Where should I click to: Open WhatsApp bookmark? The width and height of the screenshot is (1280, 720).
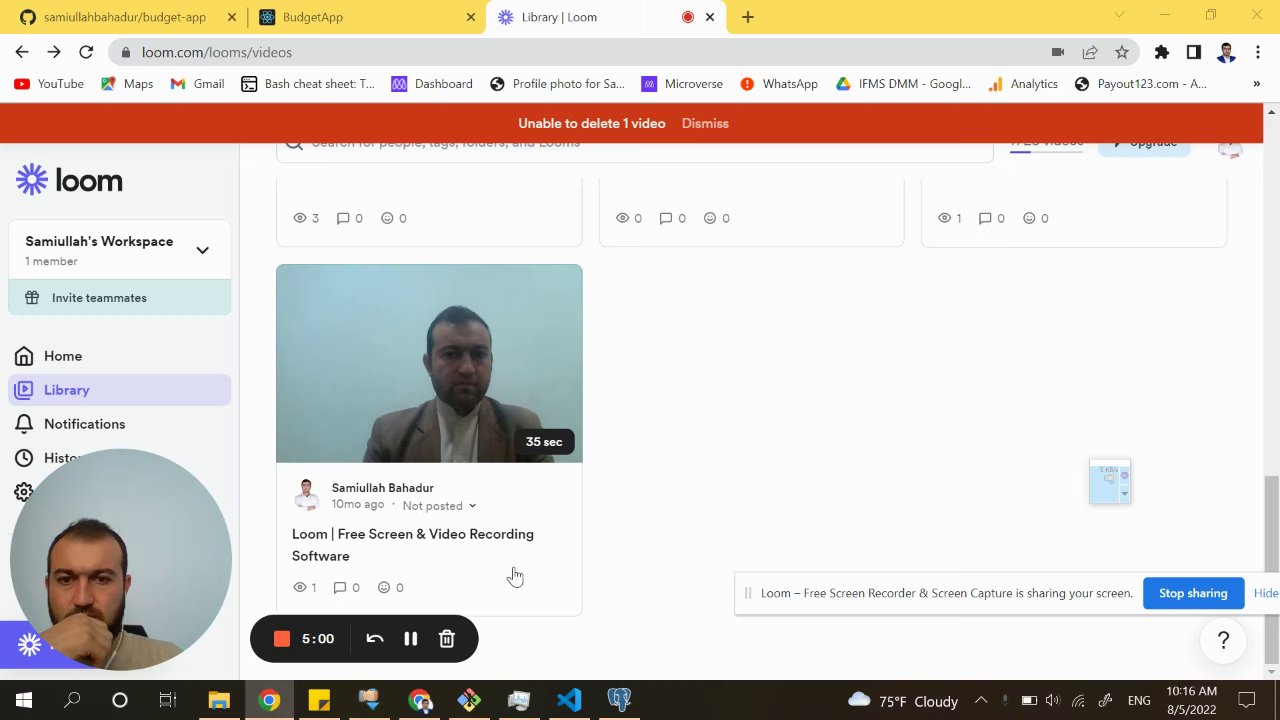tap(779, 84)
